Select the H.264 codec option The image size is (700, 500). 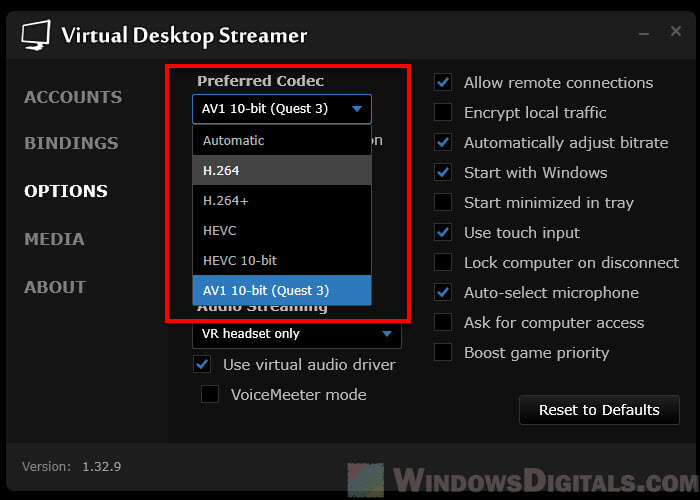pyautogui.click(x=282, y=171)
